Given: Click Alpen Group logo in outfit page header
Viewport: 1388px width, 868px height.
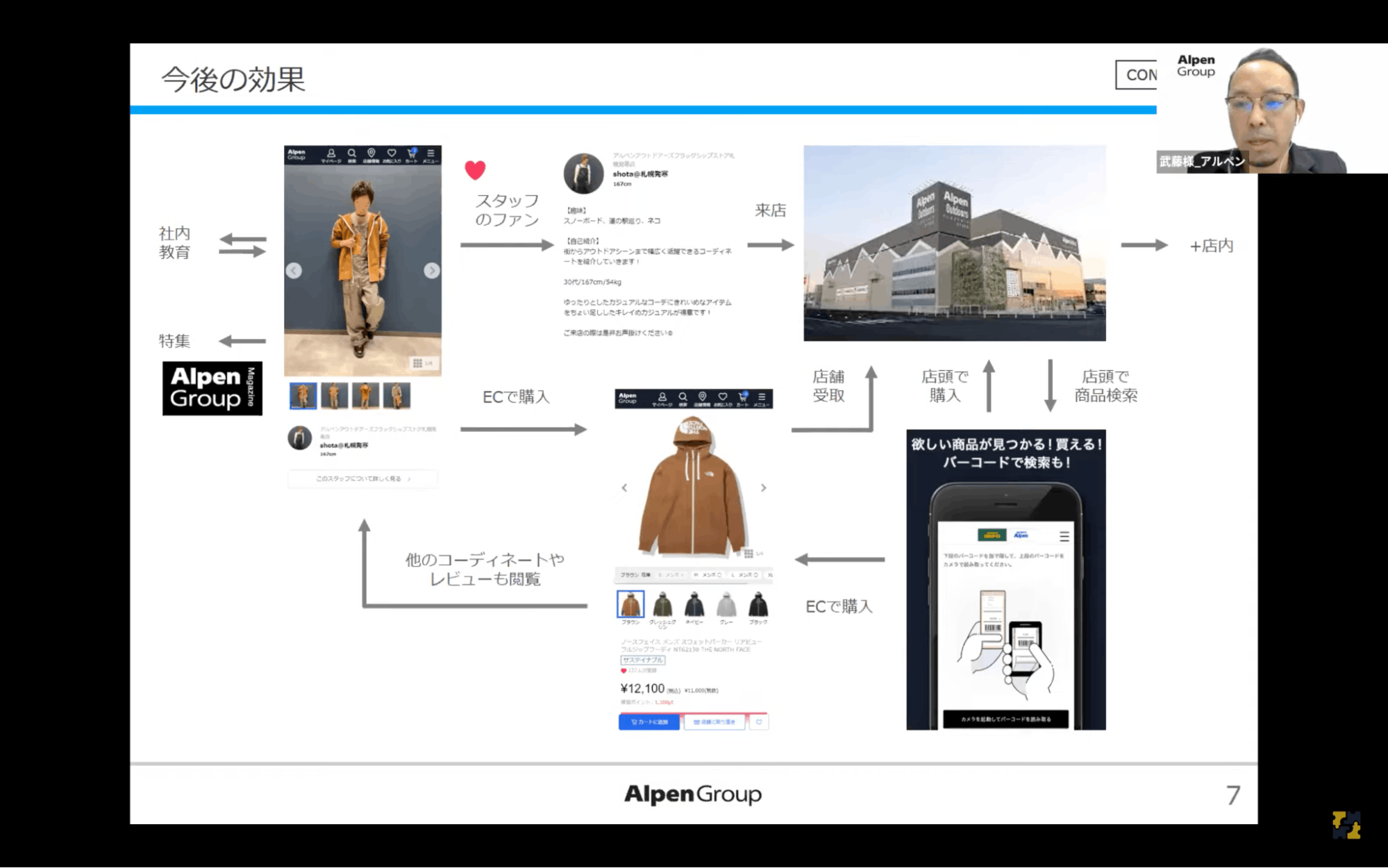Looking at the screenshot, I should [x=296, y=154].
